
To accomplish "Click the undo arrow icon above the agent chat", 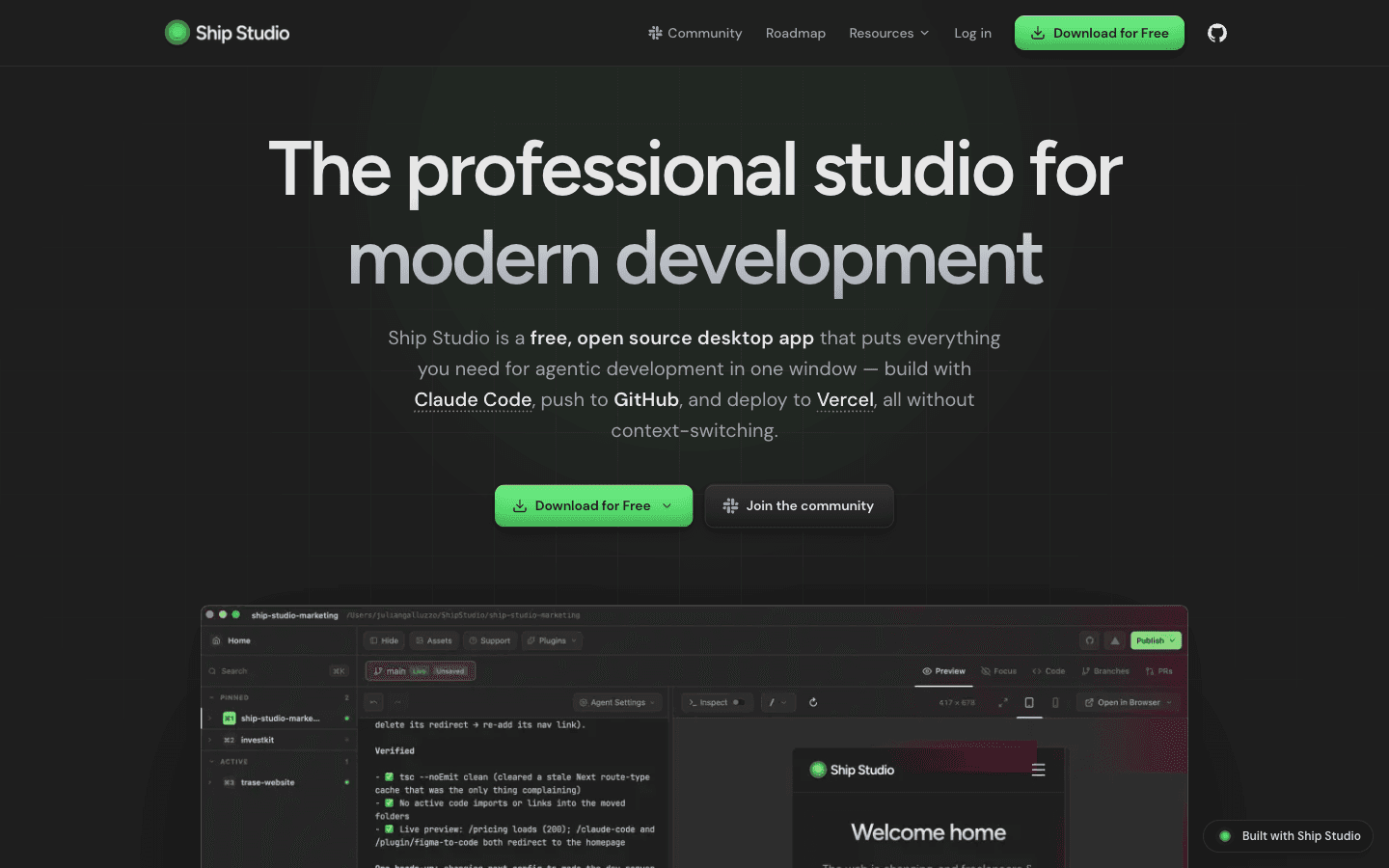I will click(x=374, y=702).
